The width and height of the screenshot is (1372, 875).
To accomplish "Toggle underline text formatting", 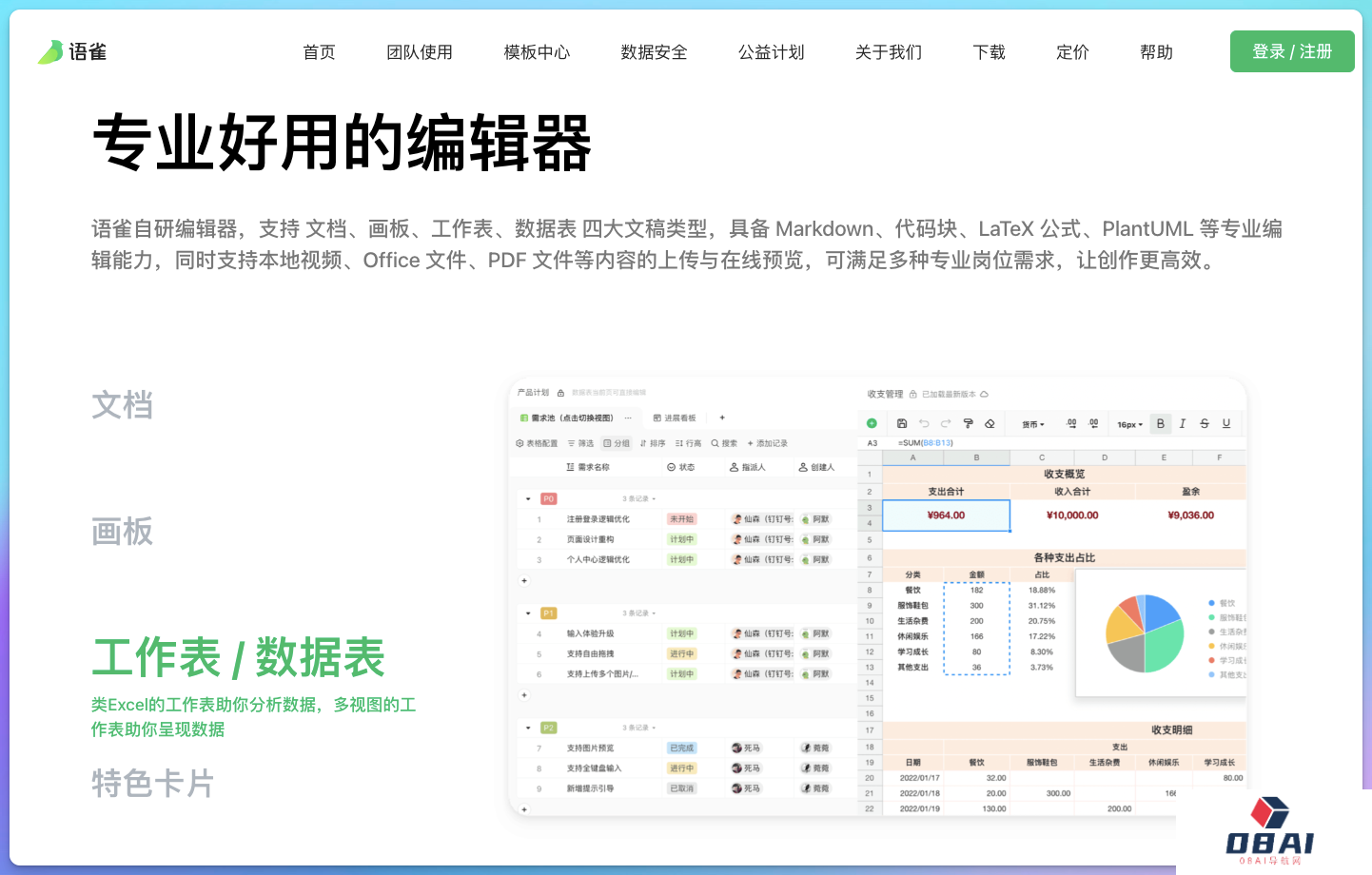I will pyautogui.click(x=1226, y=424).
